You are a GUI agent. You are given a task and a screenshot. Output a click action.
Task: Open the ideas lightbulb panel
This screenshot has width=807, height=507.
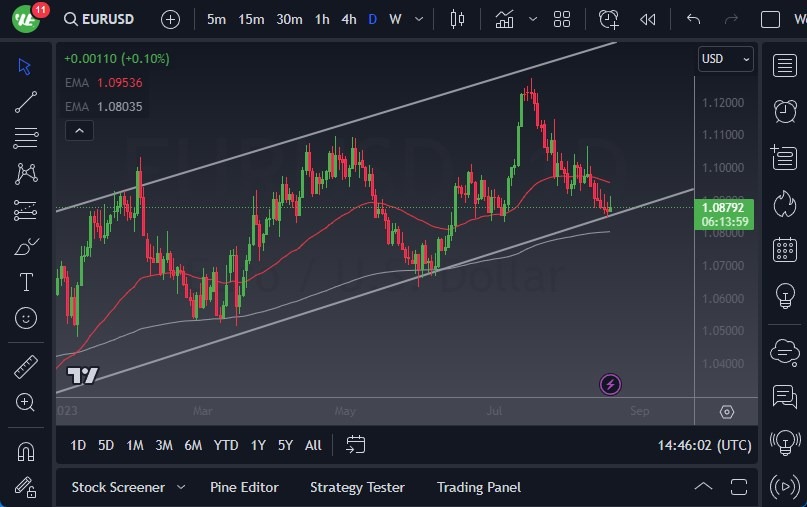785,296
